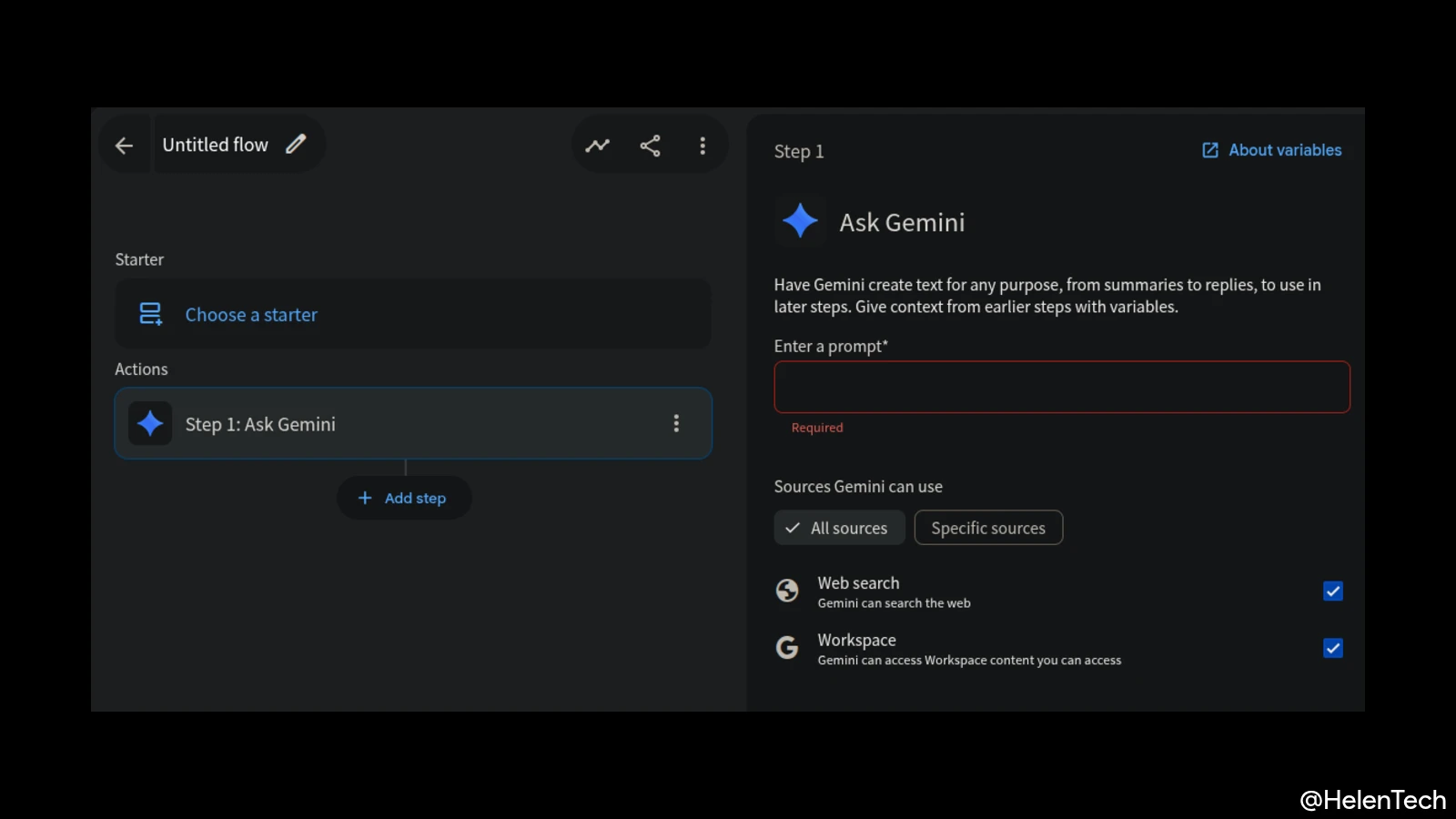1456x819 pixels.
Task: Uncheck the Web search checkbox
Action: [x=1332, y=591]
